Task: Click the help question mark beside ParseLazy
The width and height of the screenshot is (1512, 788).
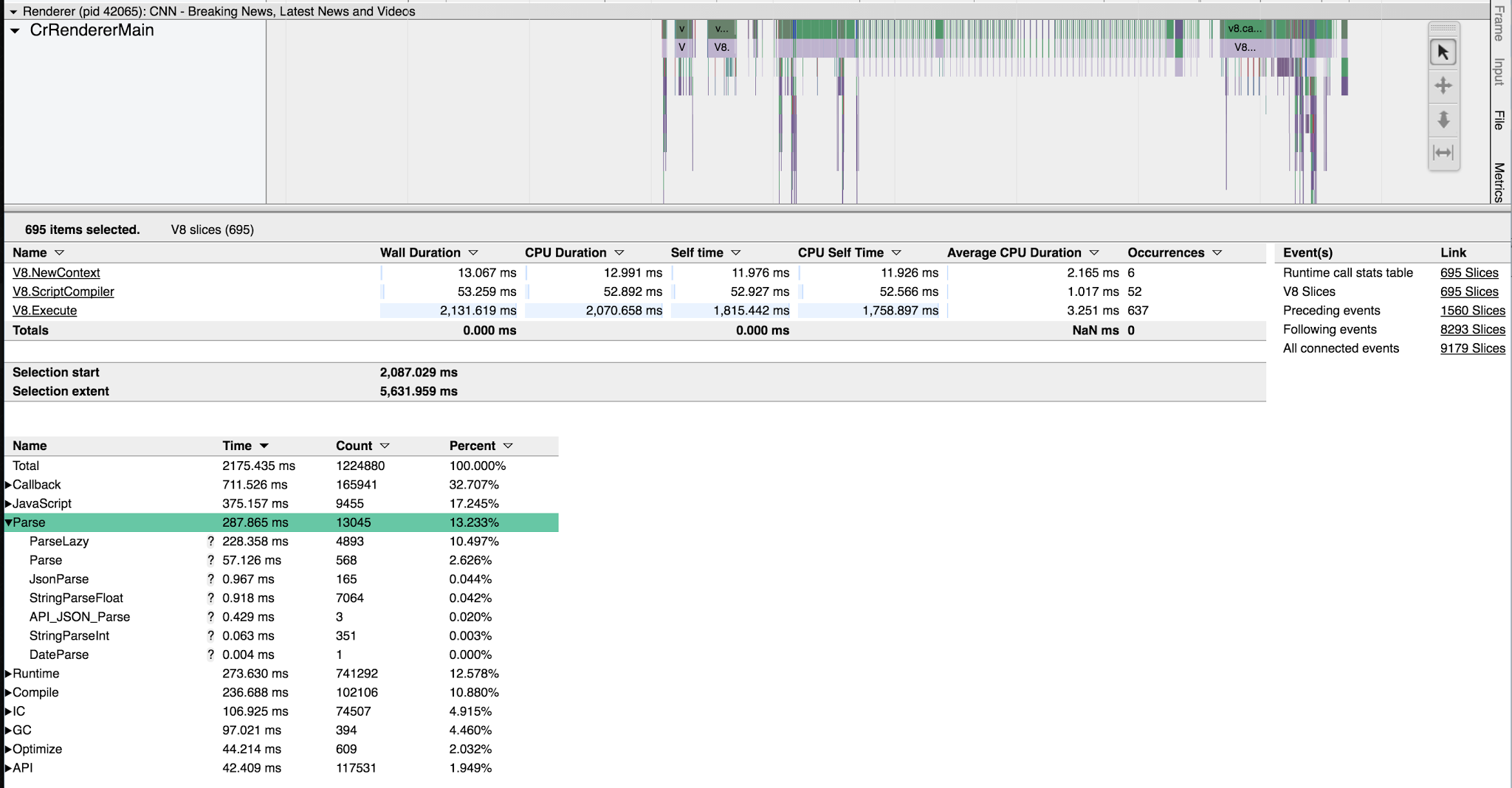Action: (210, 542)
